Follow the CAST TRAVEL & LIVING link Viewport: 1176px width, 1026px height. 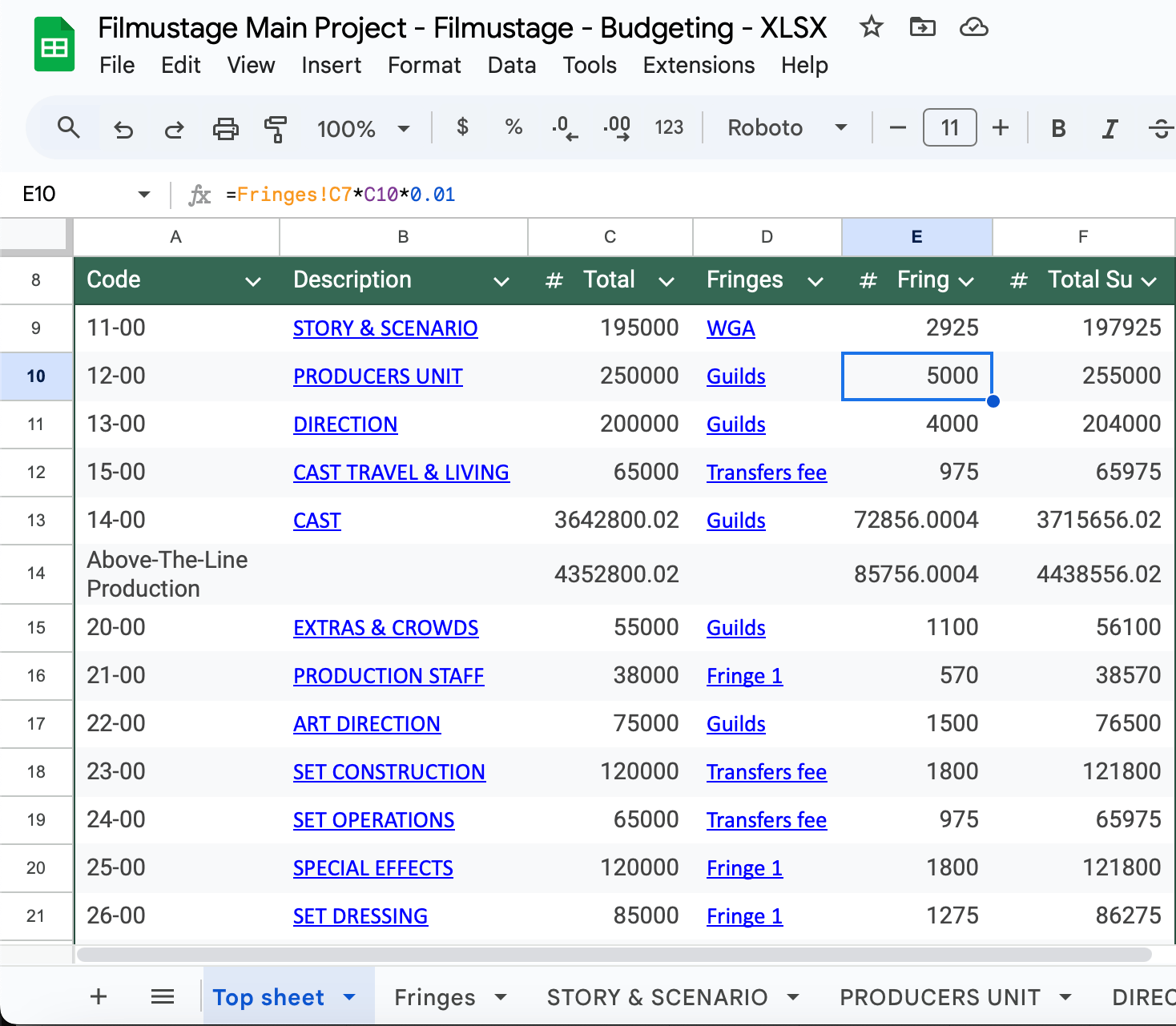(x=401, y=473)
